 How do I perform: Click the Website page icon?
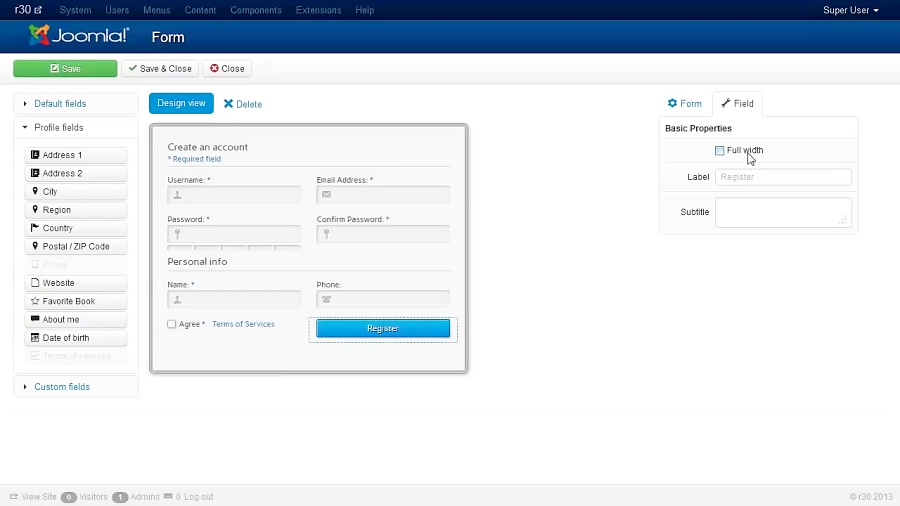(x=35, y=283)
